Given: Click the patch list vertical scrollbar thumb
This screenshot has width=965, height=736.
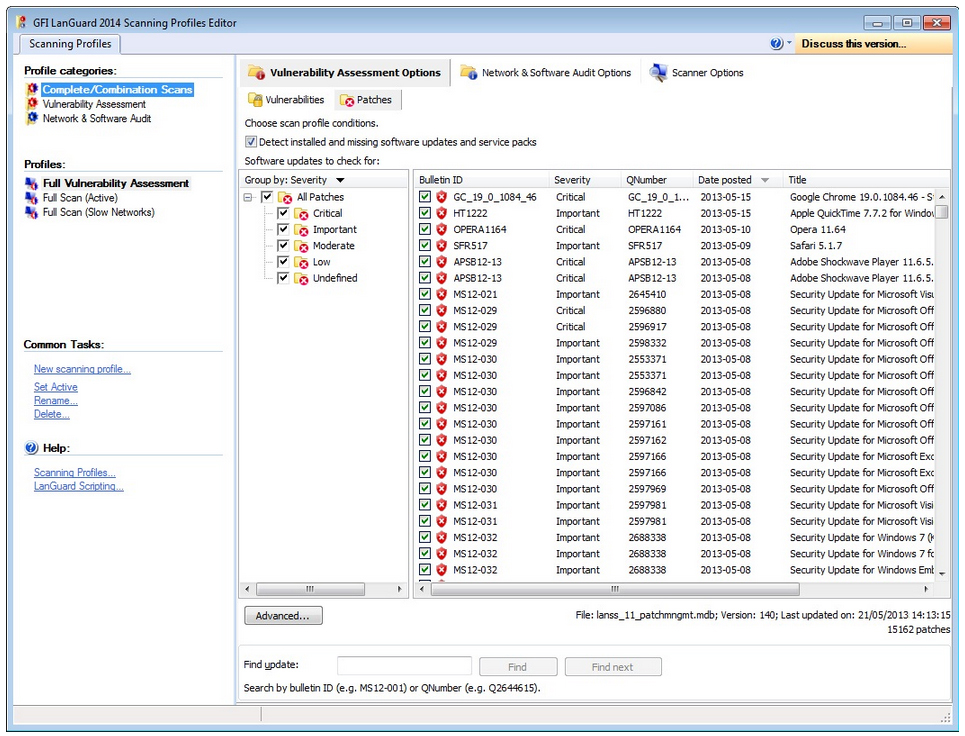Looking at the screenshot, I should [942, 213].
